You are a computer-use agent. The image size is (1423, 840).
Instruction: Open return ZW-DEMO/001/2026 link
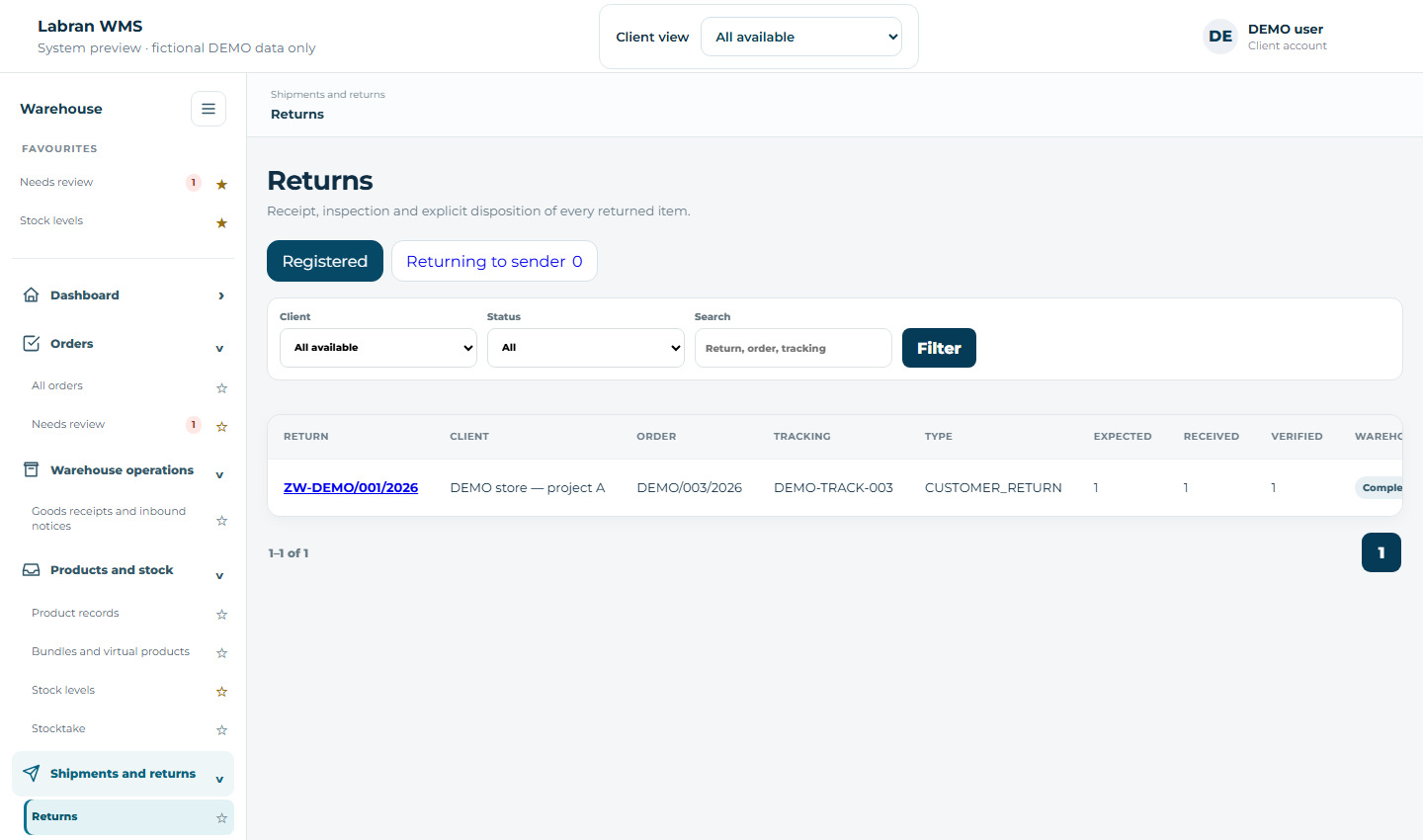(351, 487)
